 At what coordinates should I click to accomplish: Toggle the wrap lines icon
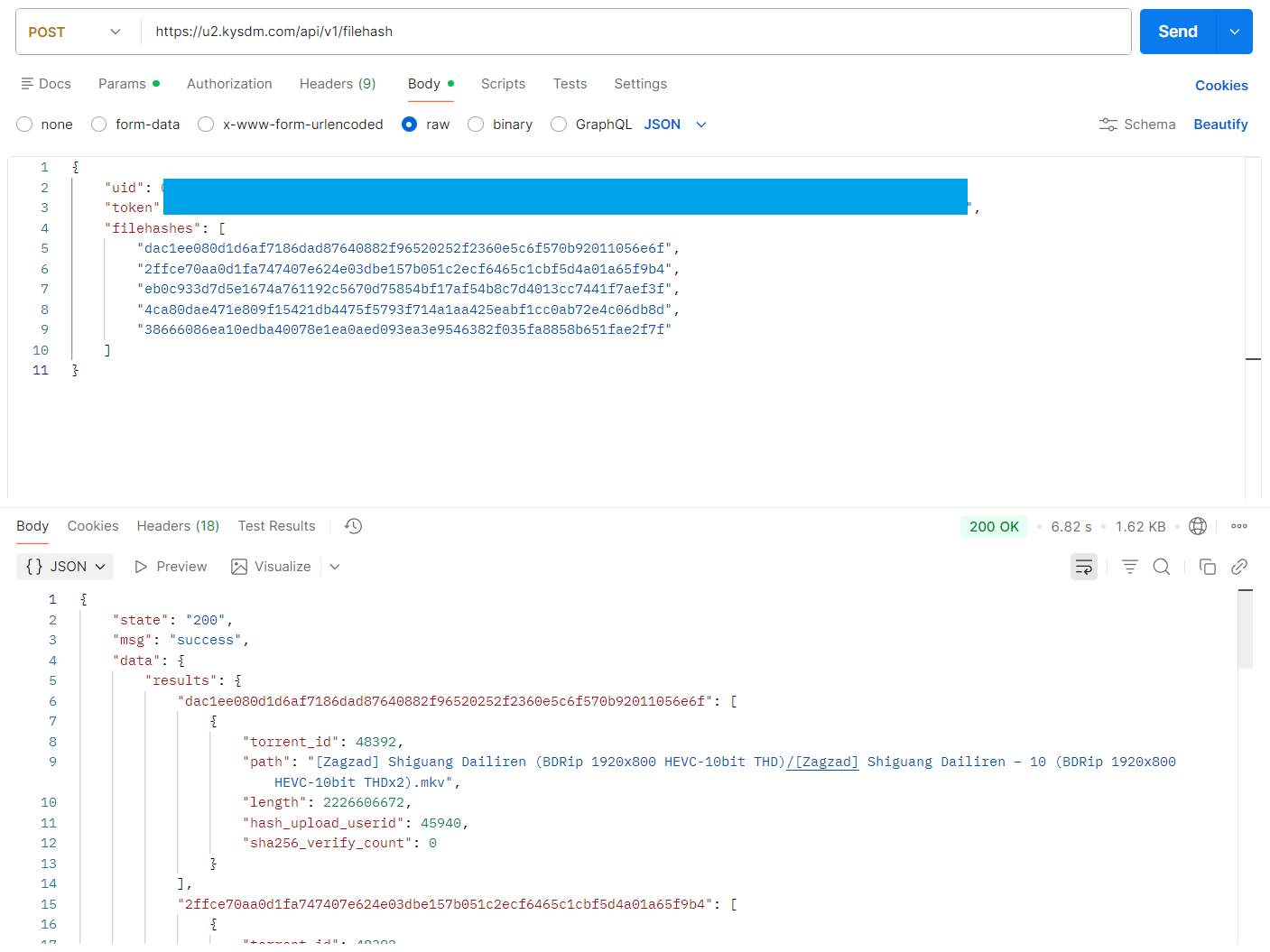point(1084,567)
